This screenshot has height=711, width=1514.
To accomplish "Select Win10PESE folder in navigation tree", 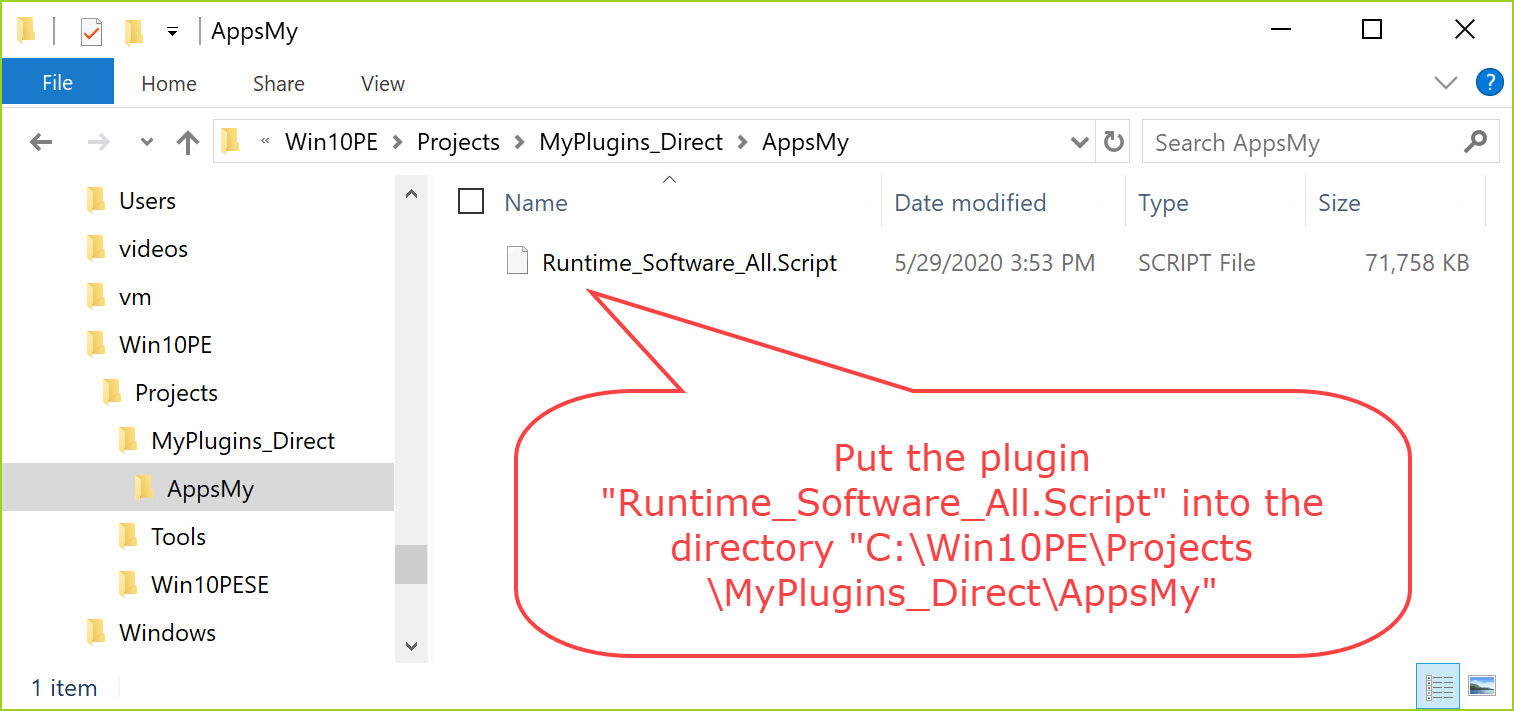I will coord(209,584).
